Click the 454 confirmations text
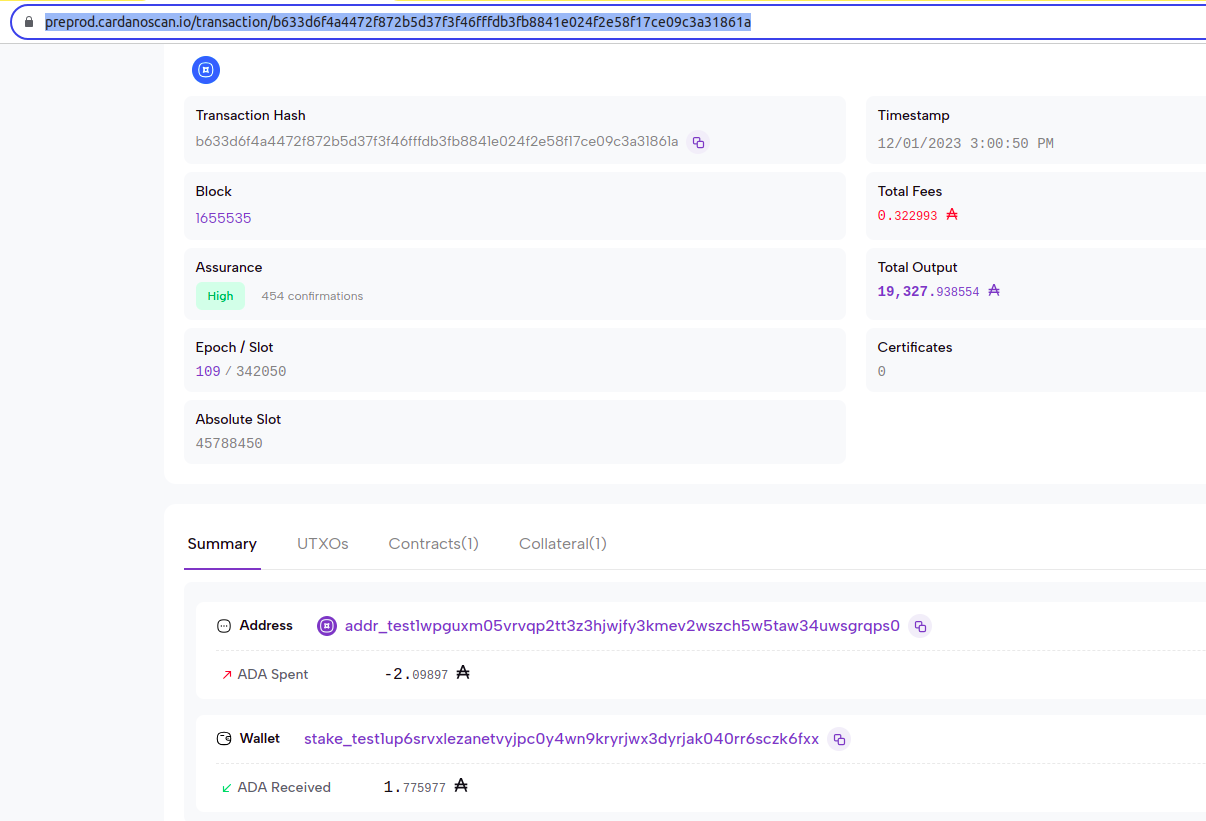This screenshot has width=1206, height=821. point(312,296)
